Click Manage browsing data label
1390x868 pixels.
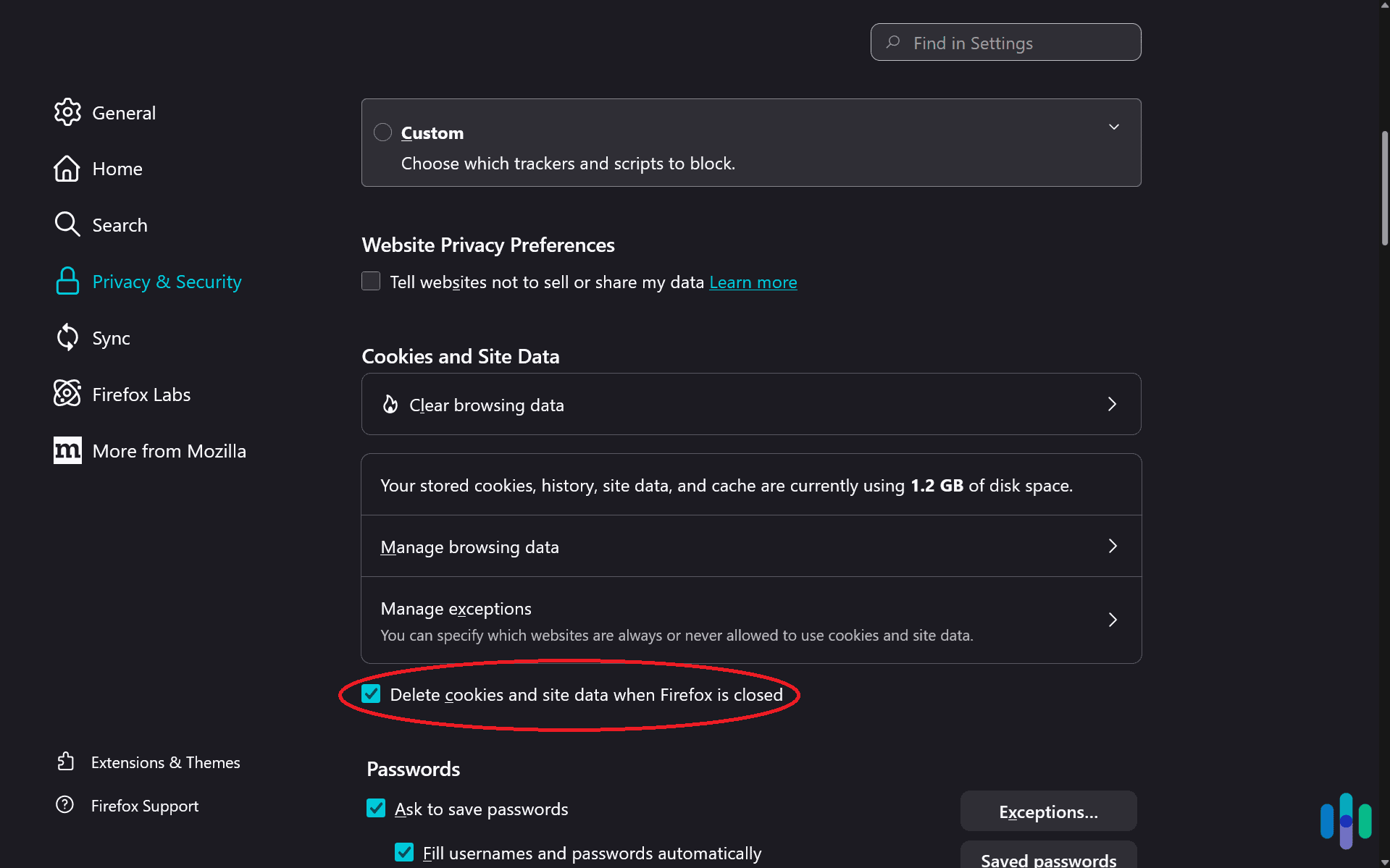[469, 547]
